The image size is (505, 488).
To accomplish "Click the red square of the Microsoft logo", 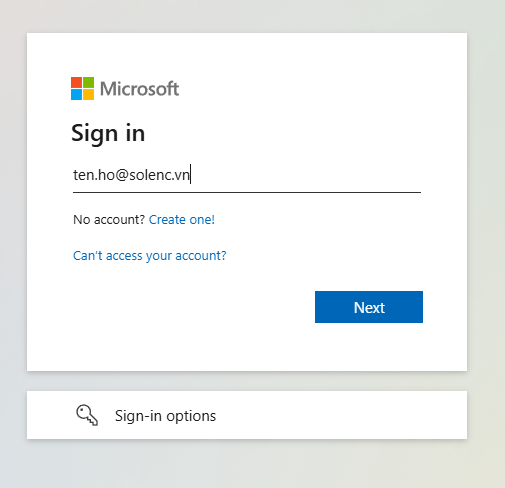I will [x=76, y=82].
